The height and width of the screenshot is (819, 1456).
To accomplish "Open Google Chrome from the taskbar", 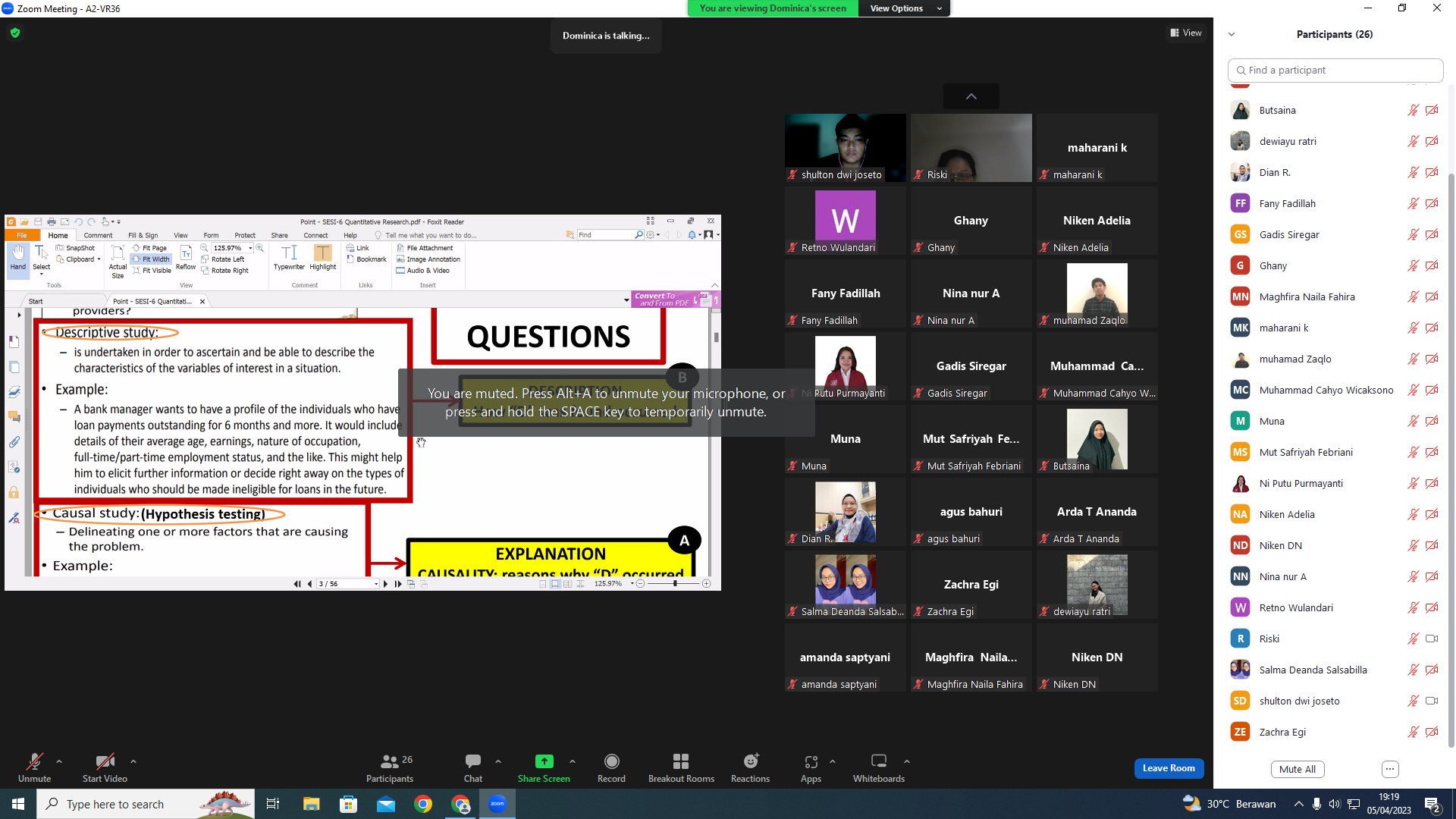I will point(423,804).
